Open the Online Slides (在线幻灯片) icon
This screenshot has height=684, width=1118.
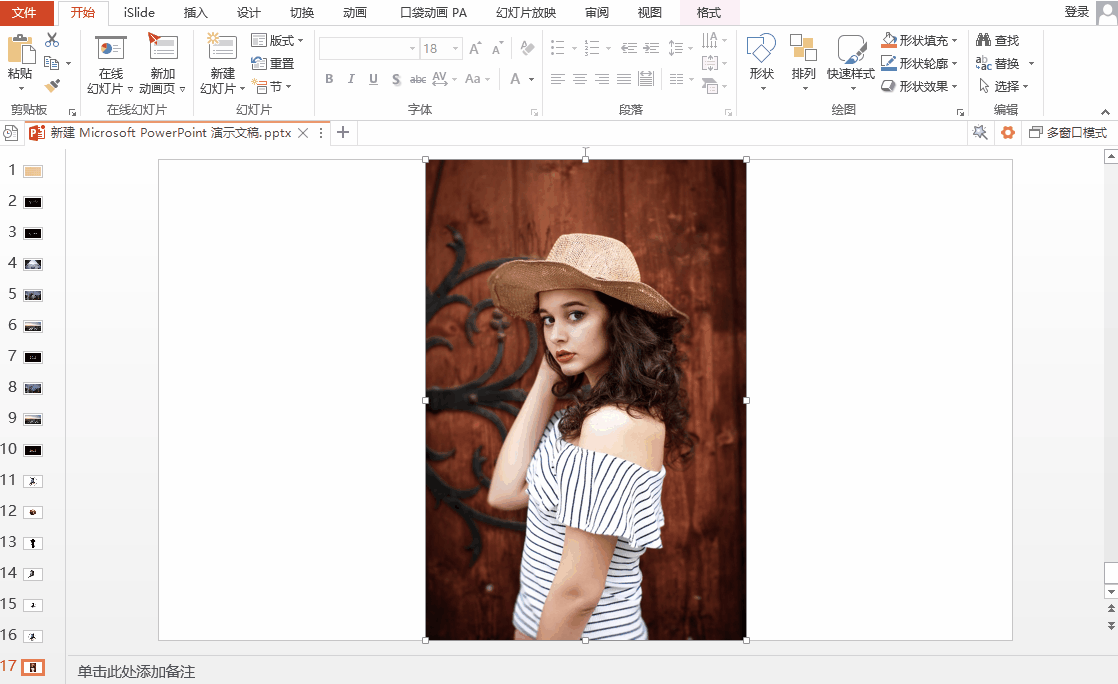point(111,49)
